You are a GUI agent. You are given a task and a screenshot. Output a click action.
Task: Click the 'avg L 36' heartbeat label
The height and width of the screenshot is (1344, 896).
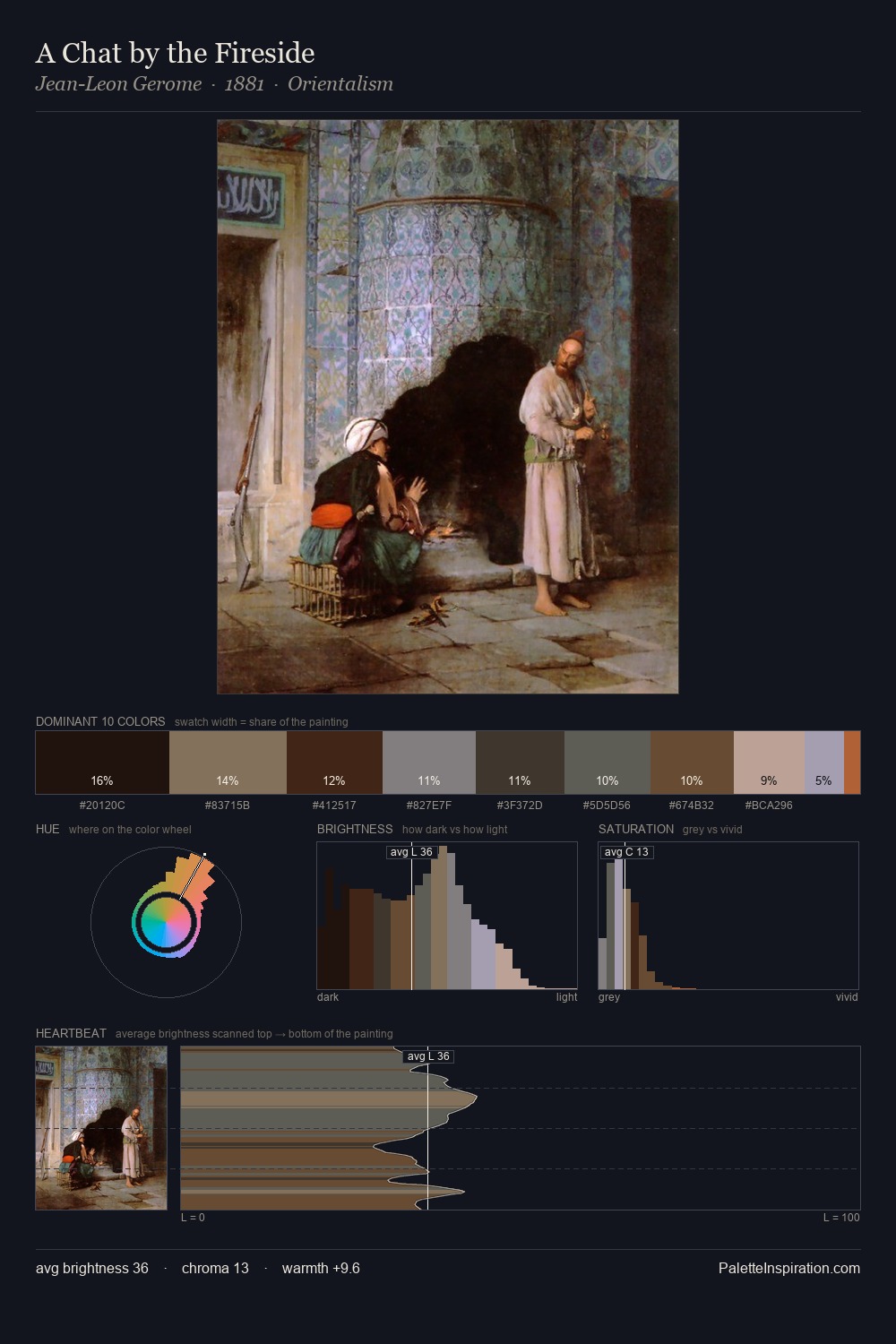click(x=428, y=1056)
